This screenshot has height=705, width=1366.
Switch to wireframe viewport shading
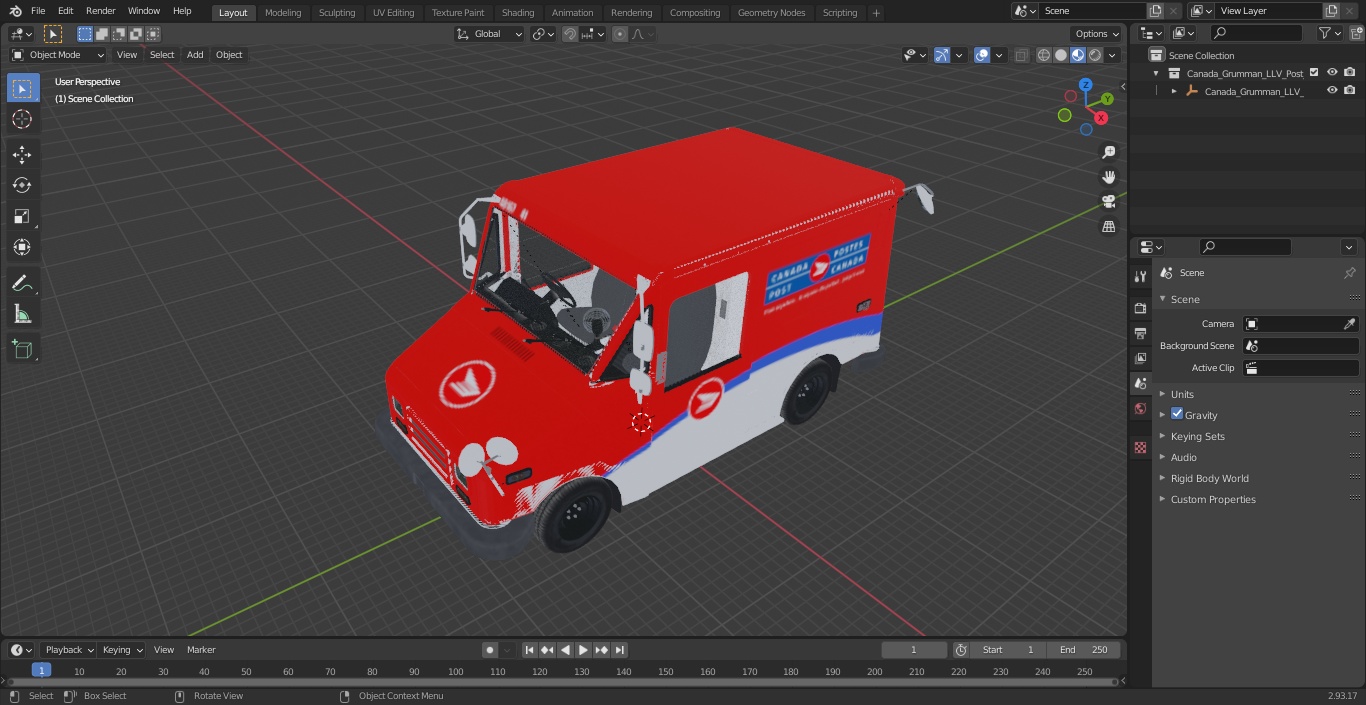(x=1044, y=55)
